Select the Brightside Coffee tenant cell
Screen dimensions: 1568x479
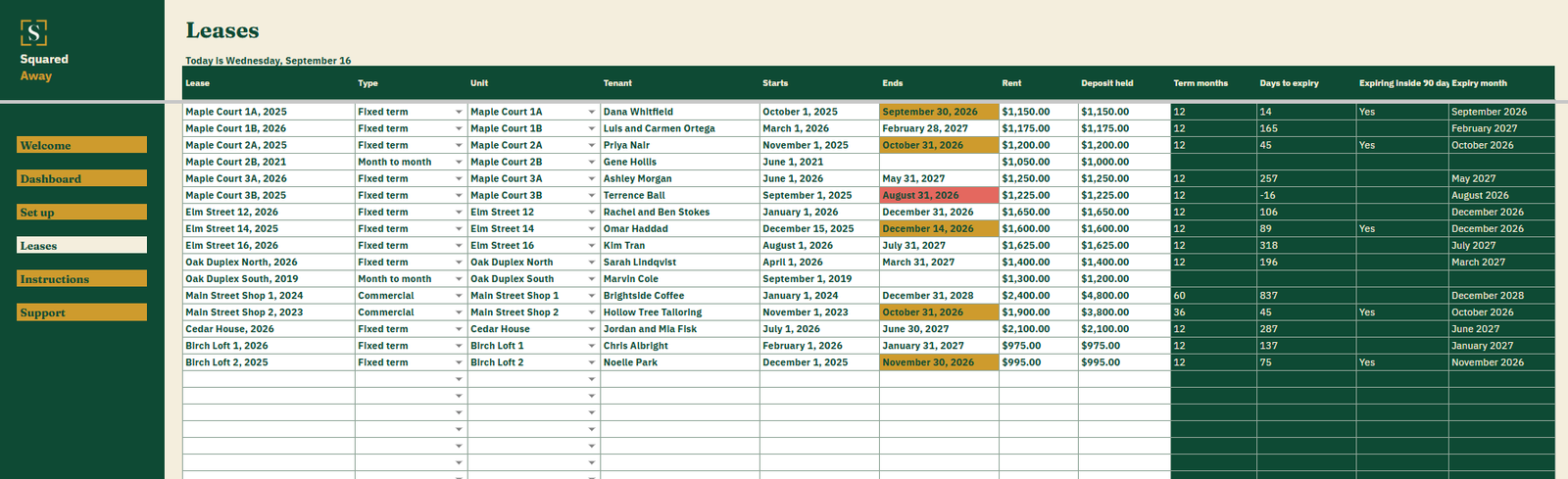point(680,296)
